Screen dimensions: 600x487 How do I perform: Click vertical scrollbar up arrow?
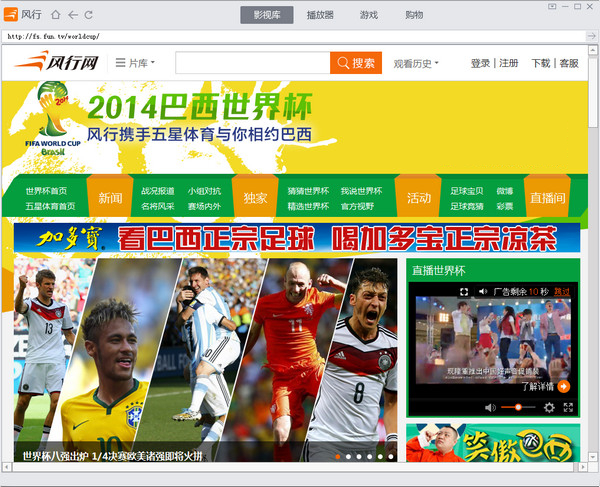point(593,50)
